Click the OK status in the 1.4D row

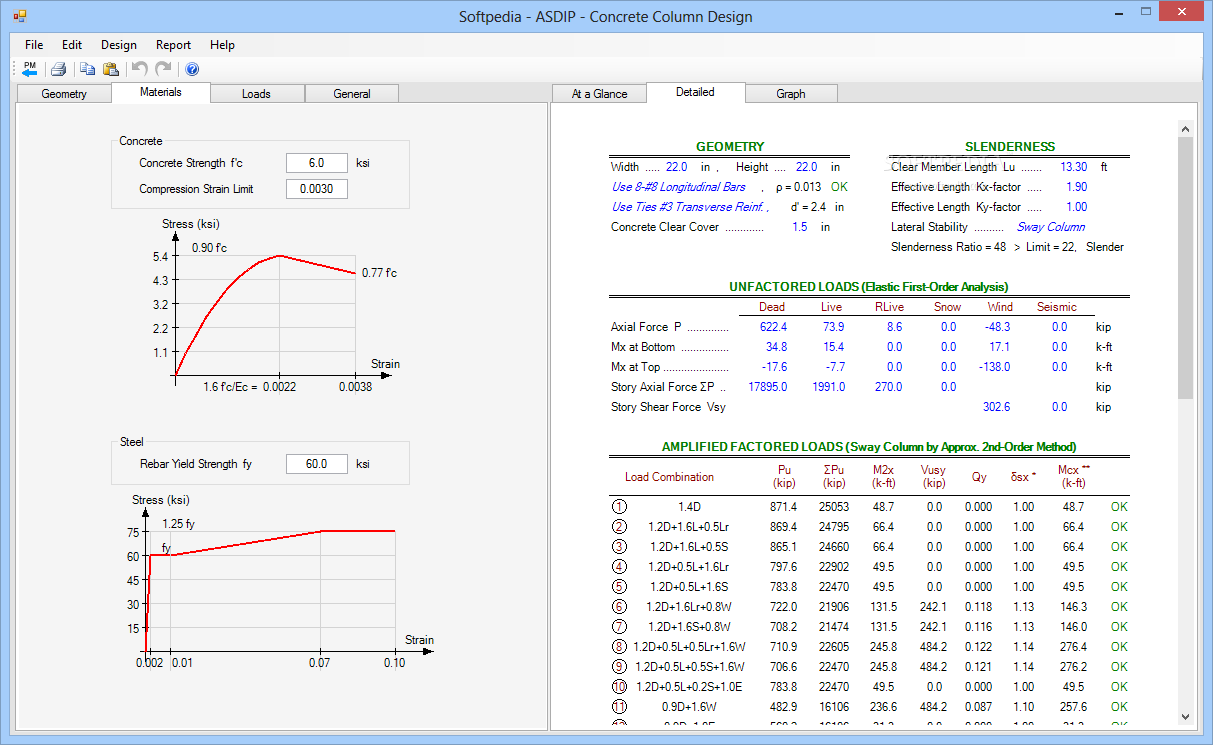[1118, 507]
